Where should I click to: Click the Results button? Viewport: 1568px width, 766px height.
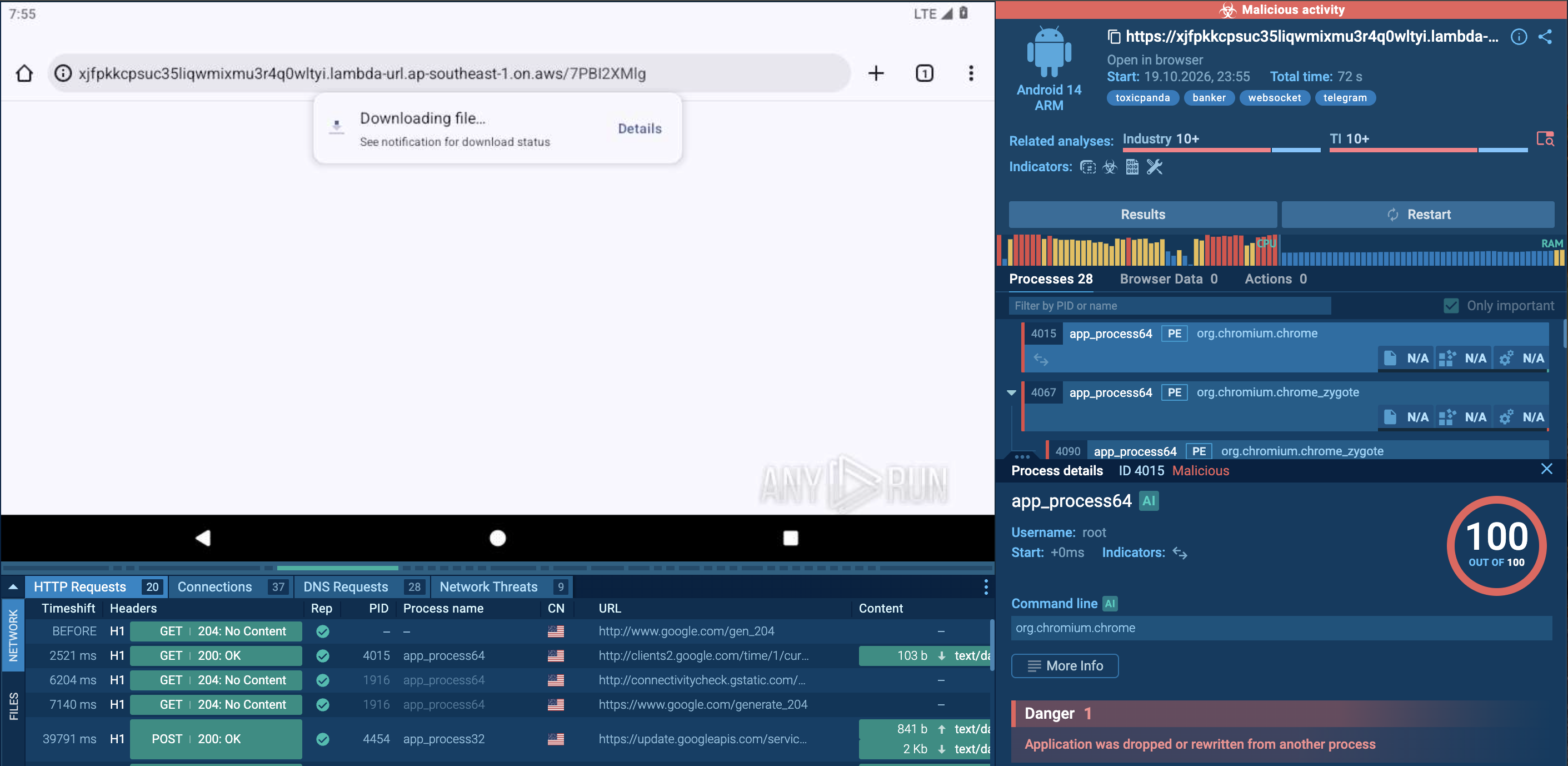(x=1142, y=215)
